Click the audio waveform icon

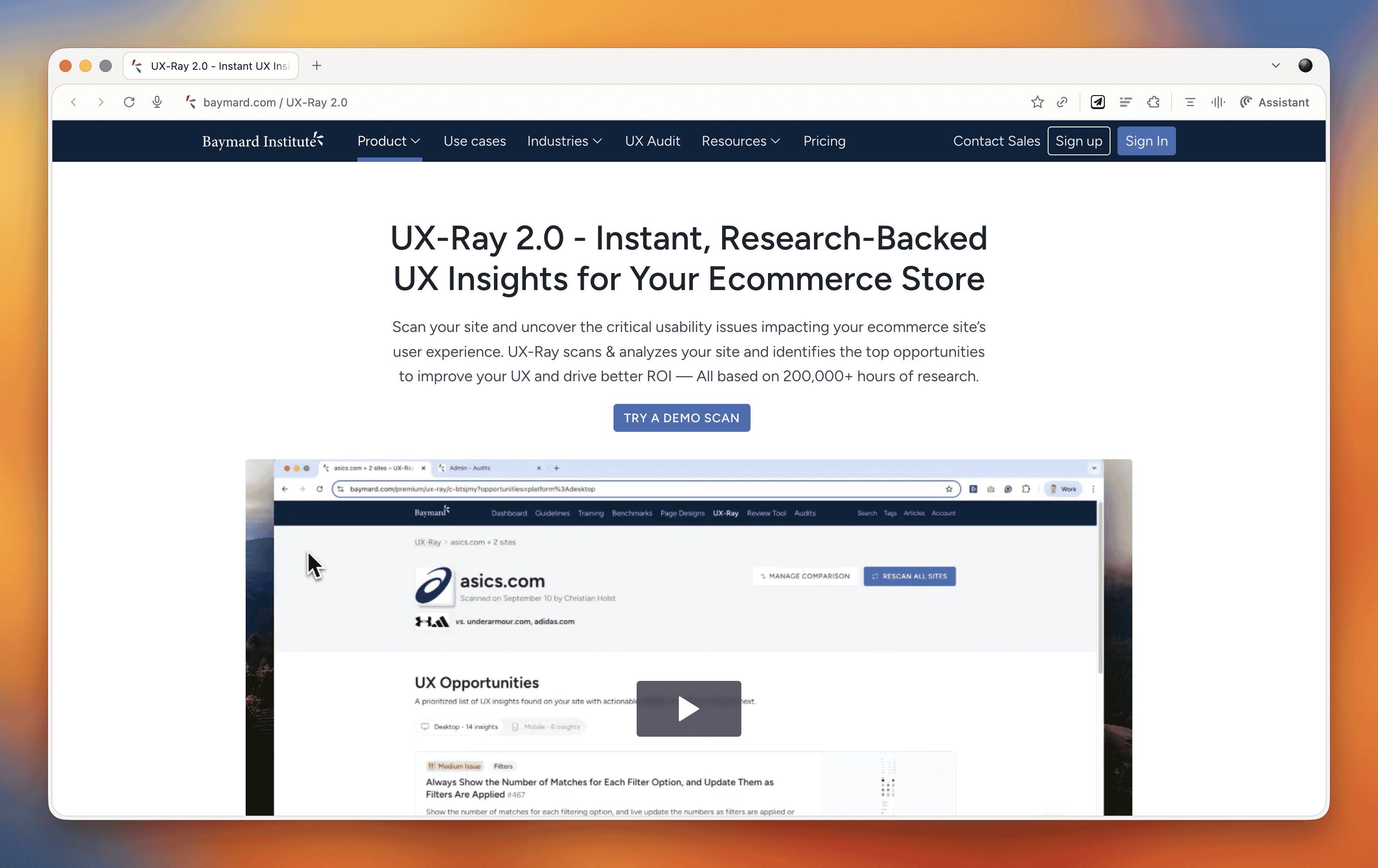[1217, 103]
